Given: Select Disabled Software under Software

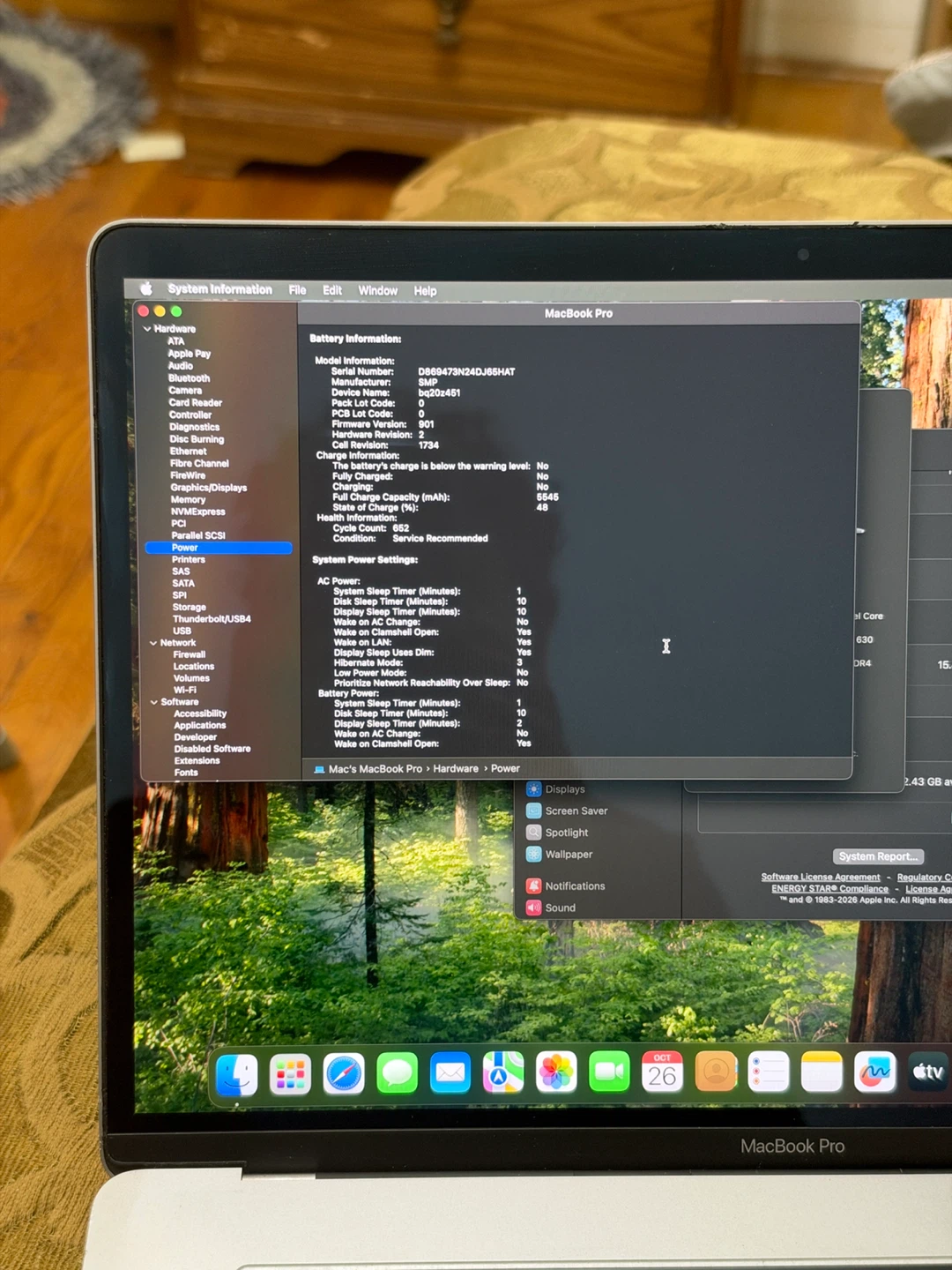Looking at the screenshot, I should [212, 749].
